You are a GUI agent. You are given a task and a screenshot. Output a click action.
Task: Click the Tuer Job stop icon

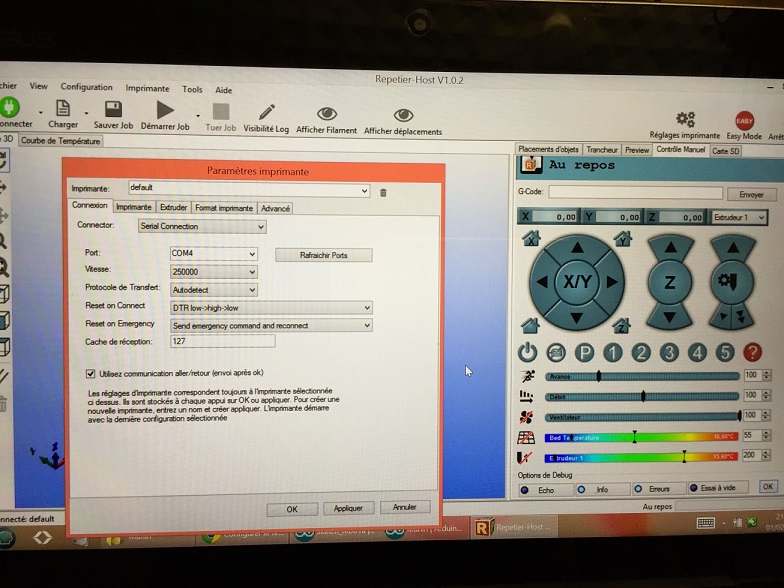220,112
